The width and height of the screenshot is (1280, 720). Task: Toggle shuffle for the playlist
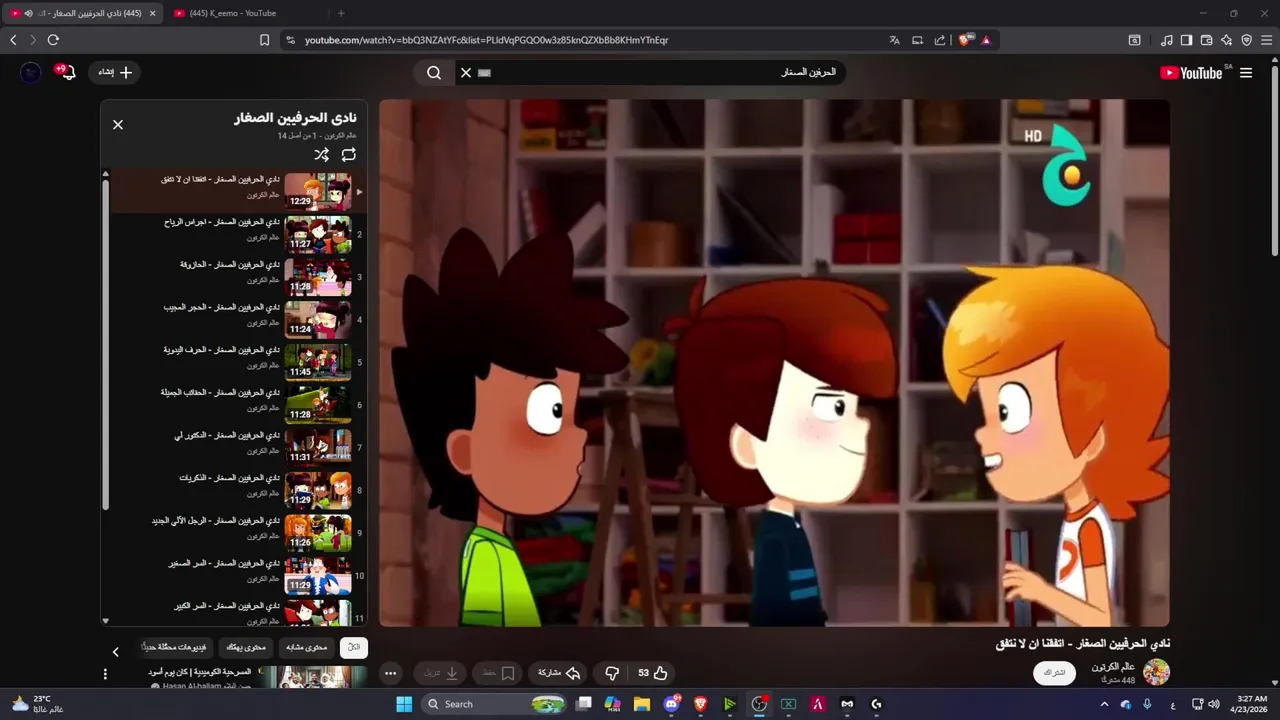tap(321, 155)
